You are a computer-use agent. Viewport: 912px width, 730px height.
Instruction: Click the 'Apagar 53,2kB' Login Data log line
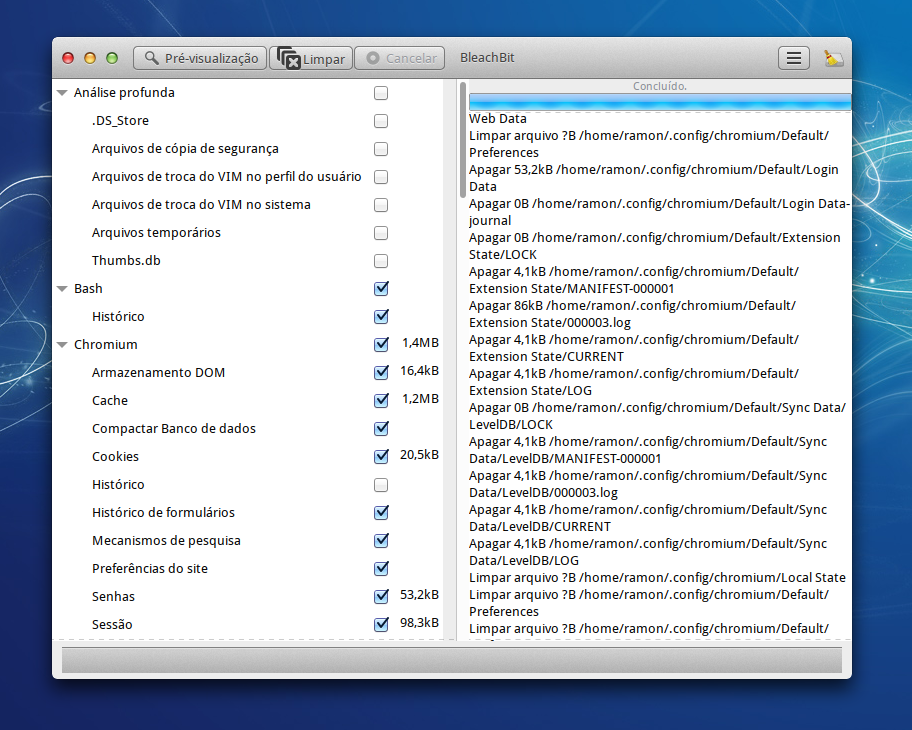point(654,178)
